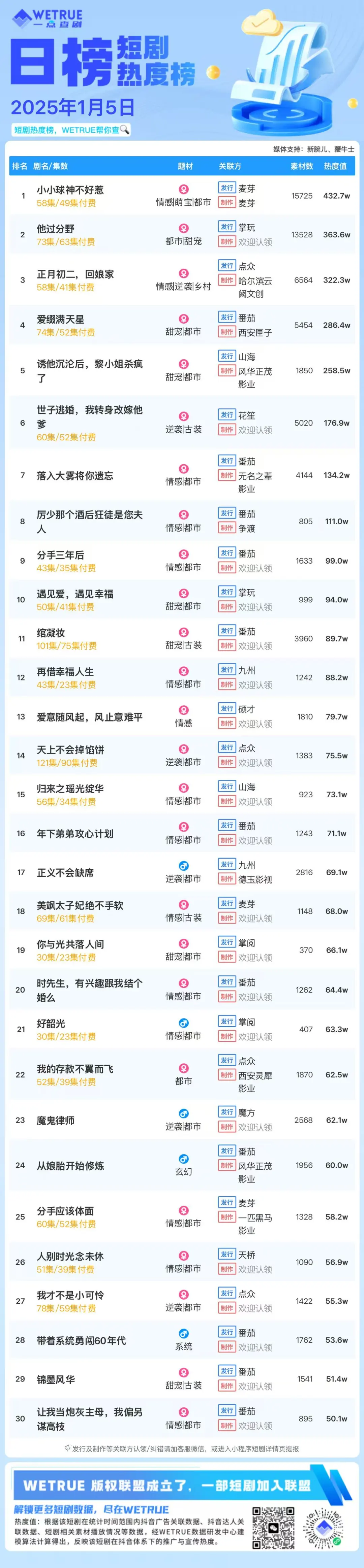Click the 发行 tag for 他过分野
Screen dimensions: 364x1568
click(x=227, y=227)
